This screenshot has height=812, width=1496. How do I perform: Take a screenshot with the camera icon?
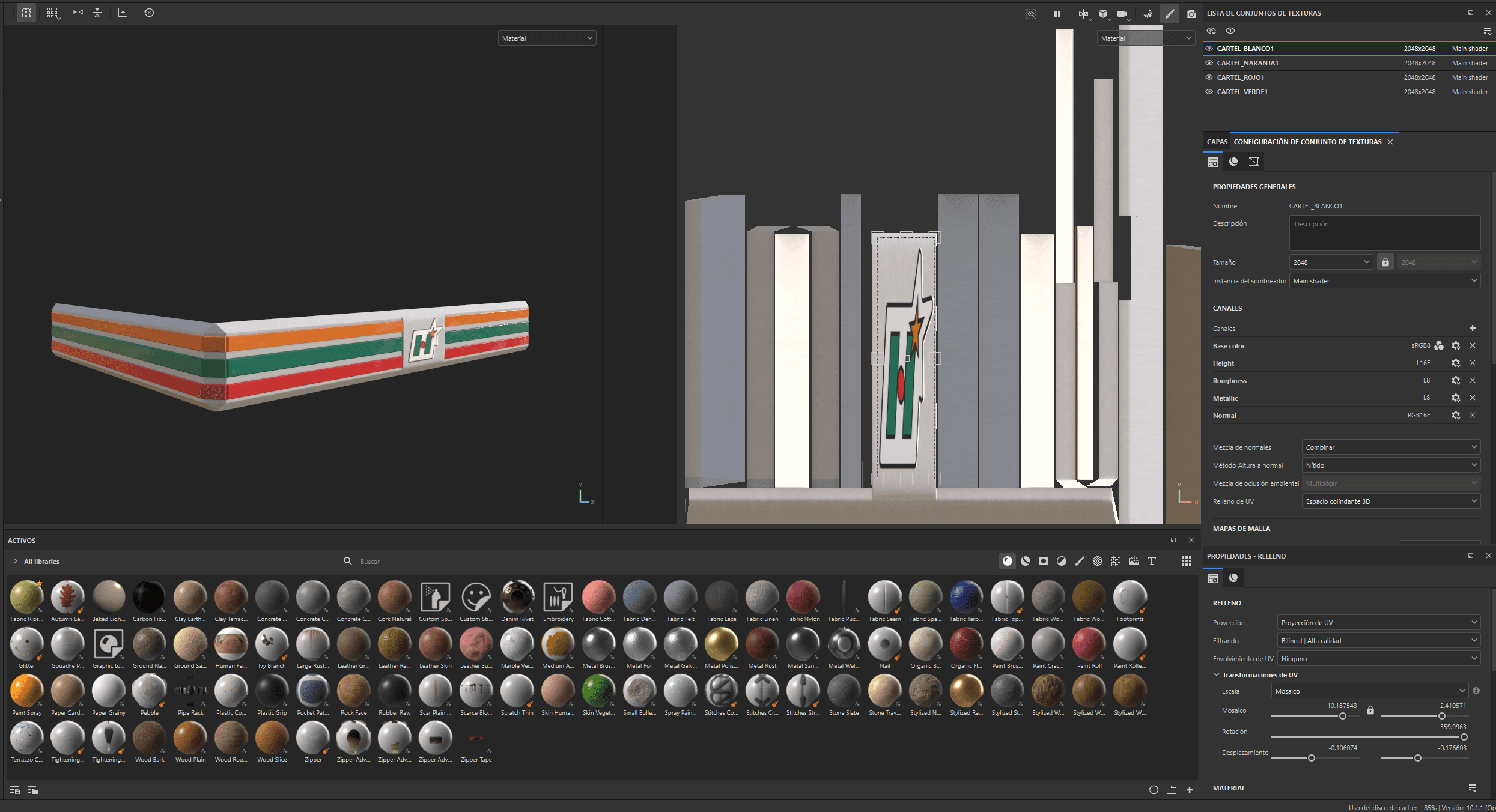coord(1191,13)
